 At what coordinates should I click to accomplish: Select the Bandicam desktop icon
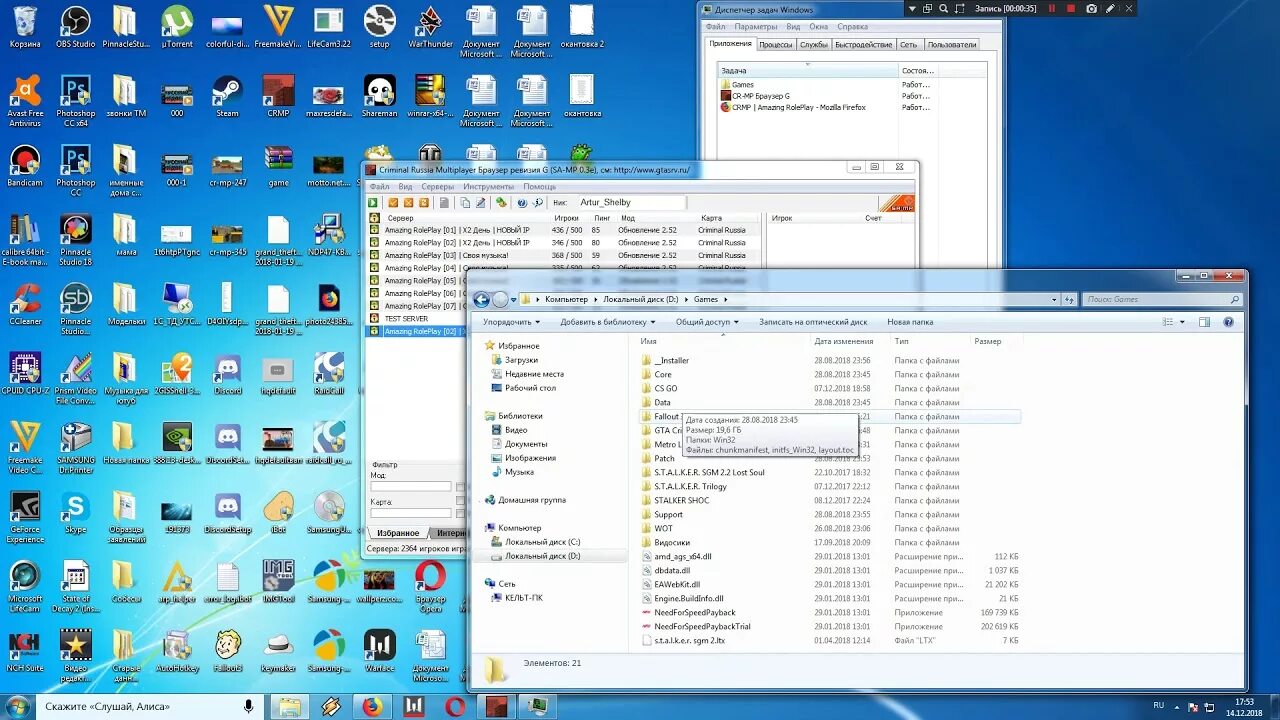pyautogui.click(x=25, y=166)
